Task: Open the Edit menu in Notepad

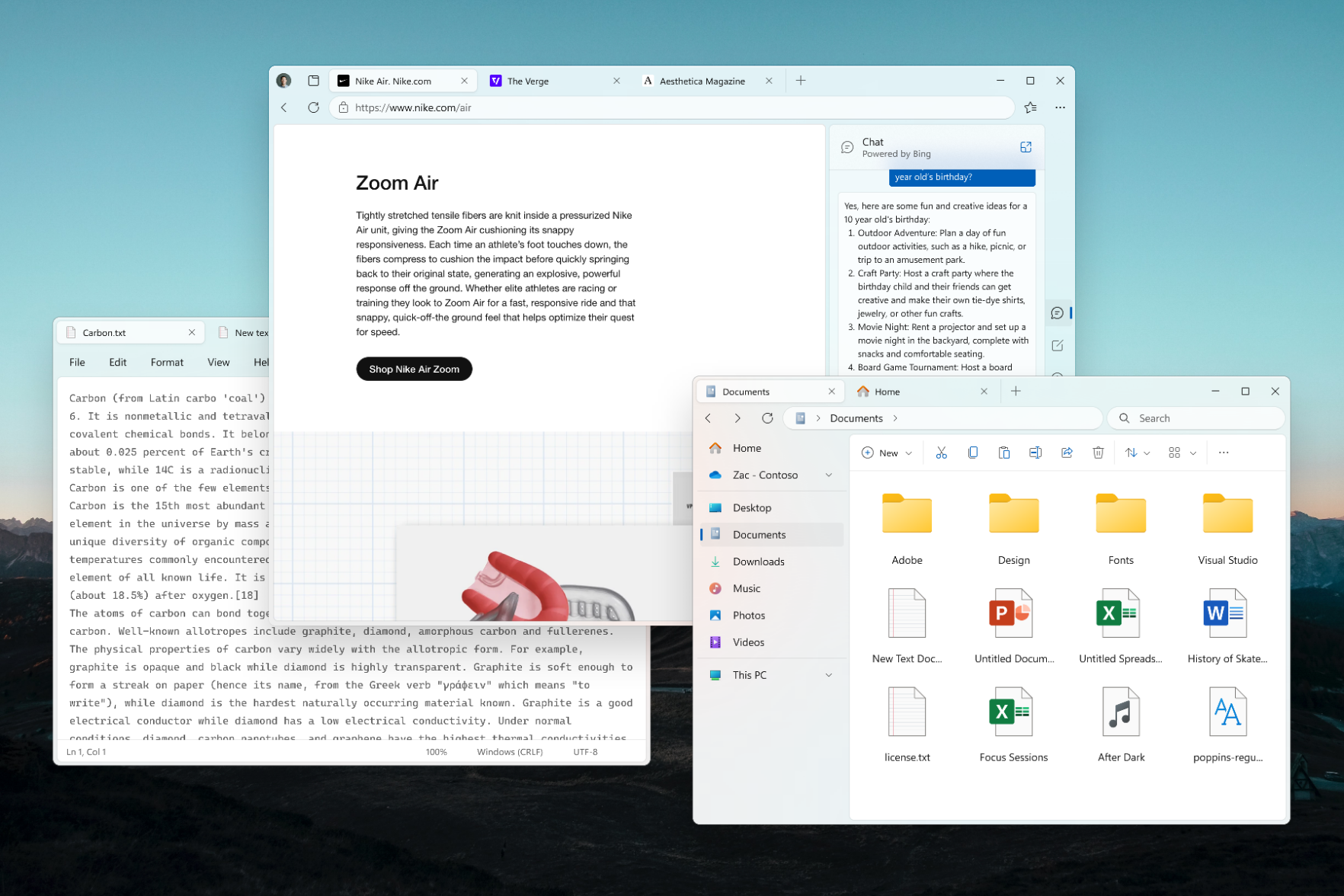Action: tap(117, 363)
